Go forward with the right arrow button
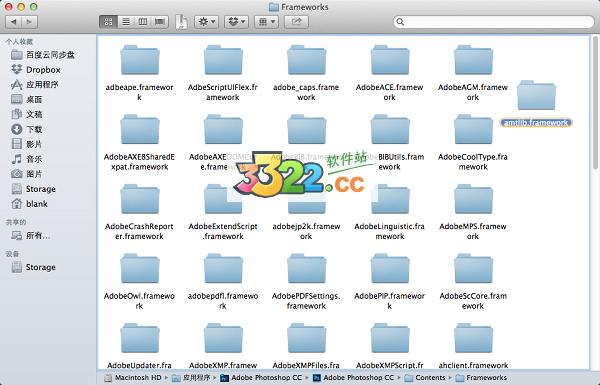 [29, 22]
